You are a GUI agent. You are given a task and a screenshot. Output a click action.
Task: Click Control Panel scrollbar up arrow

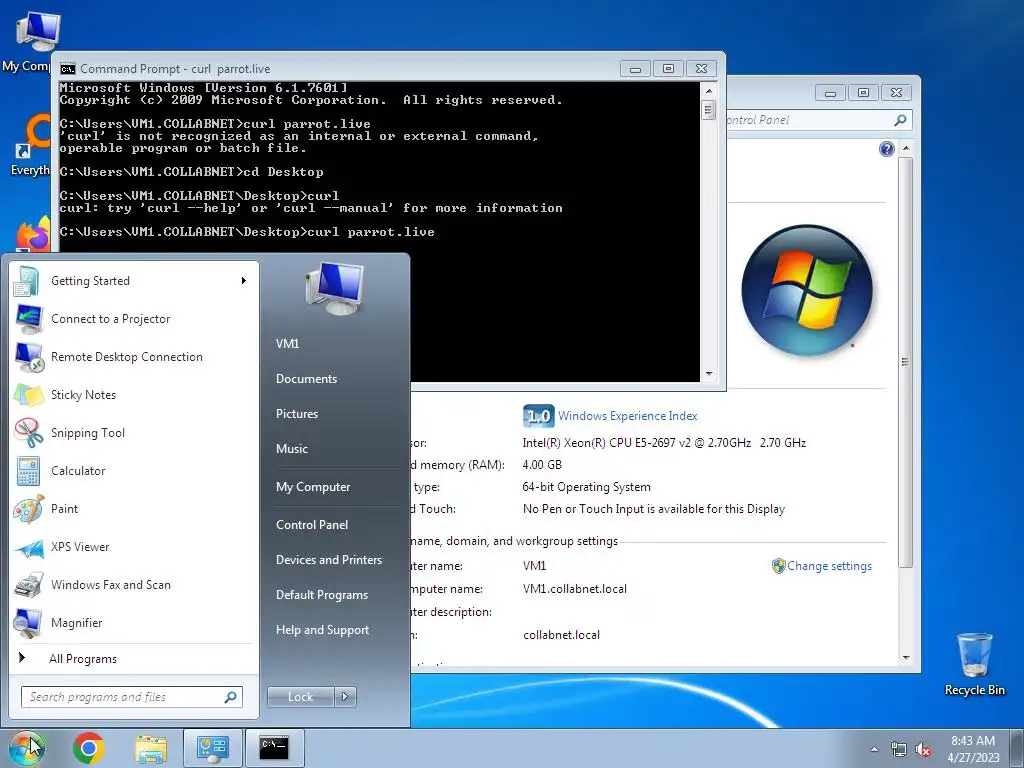tap(906, 149)
